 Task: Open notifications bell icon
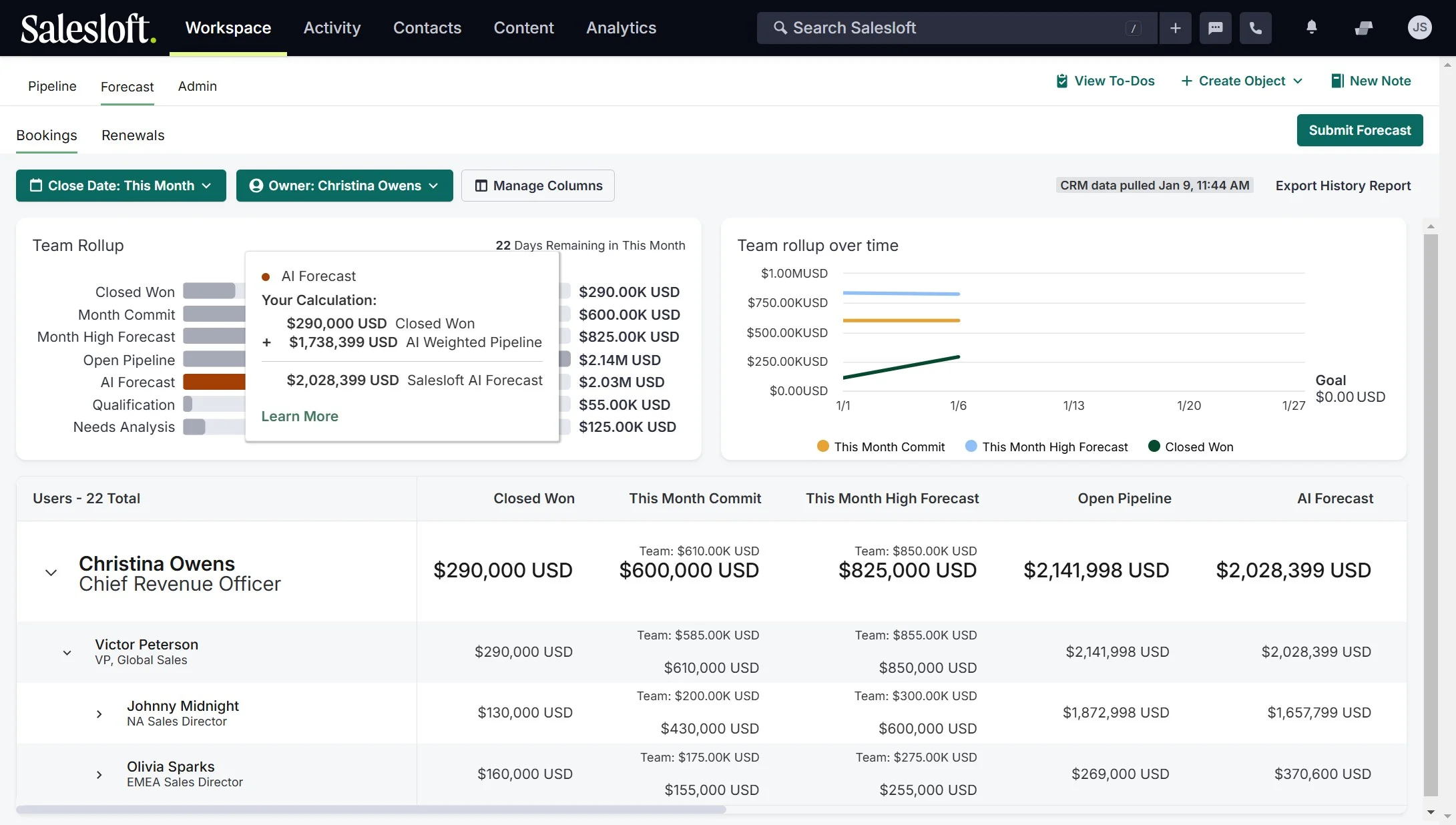(x=1311, y=27)
